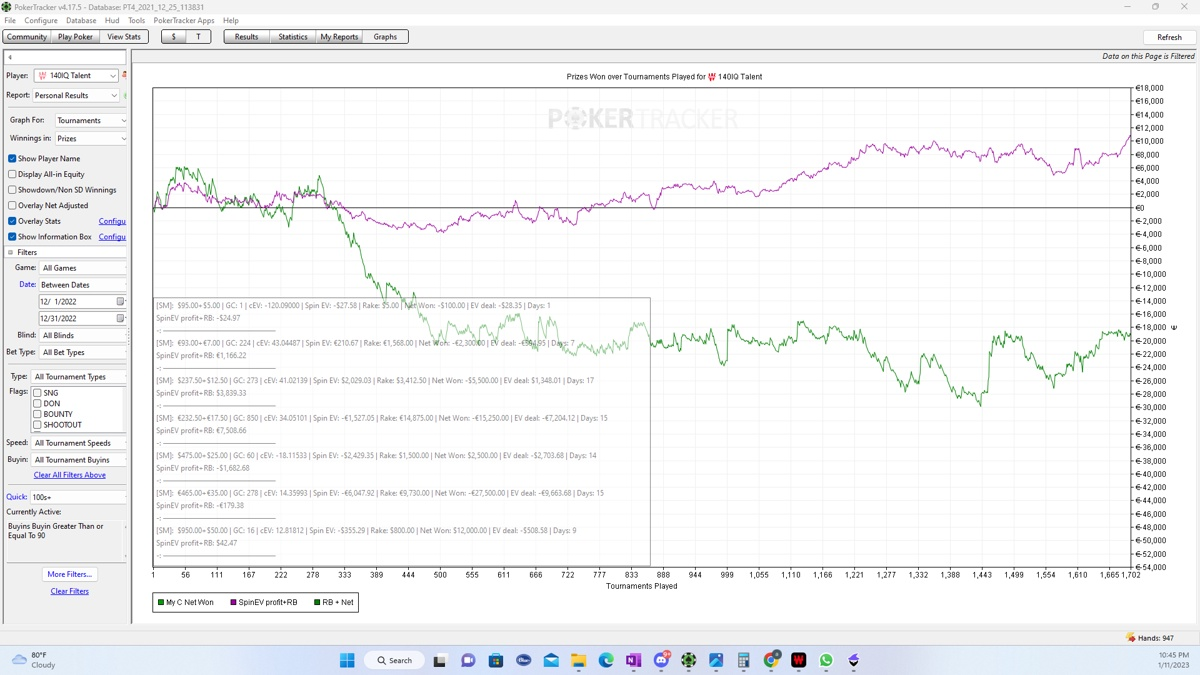This screenshot has height=675, width=1200.
Task: Click the Windows Start button
Action: (347, 660)
